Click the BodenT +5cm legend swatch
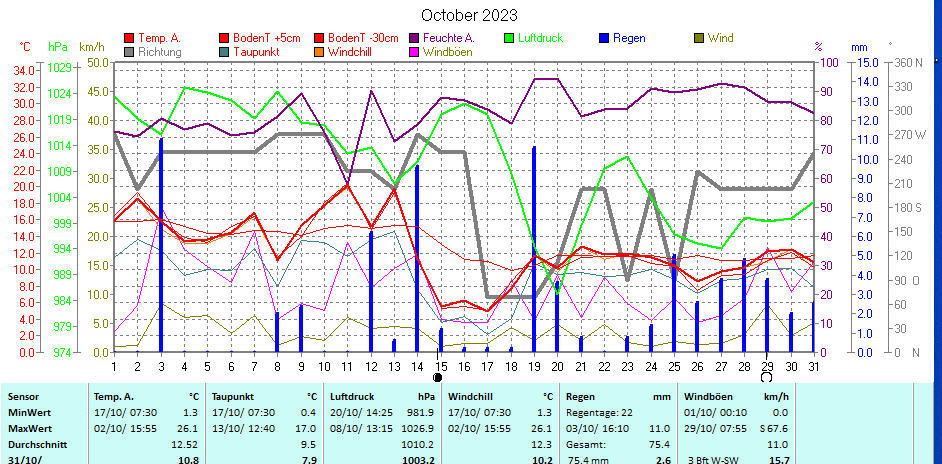Screen dimensions: 942x464 [223, 38]
